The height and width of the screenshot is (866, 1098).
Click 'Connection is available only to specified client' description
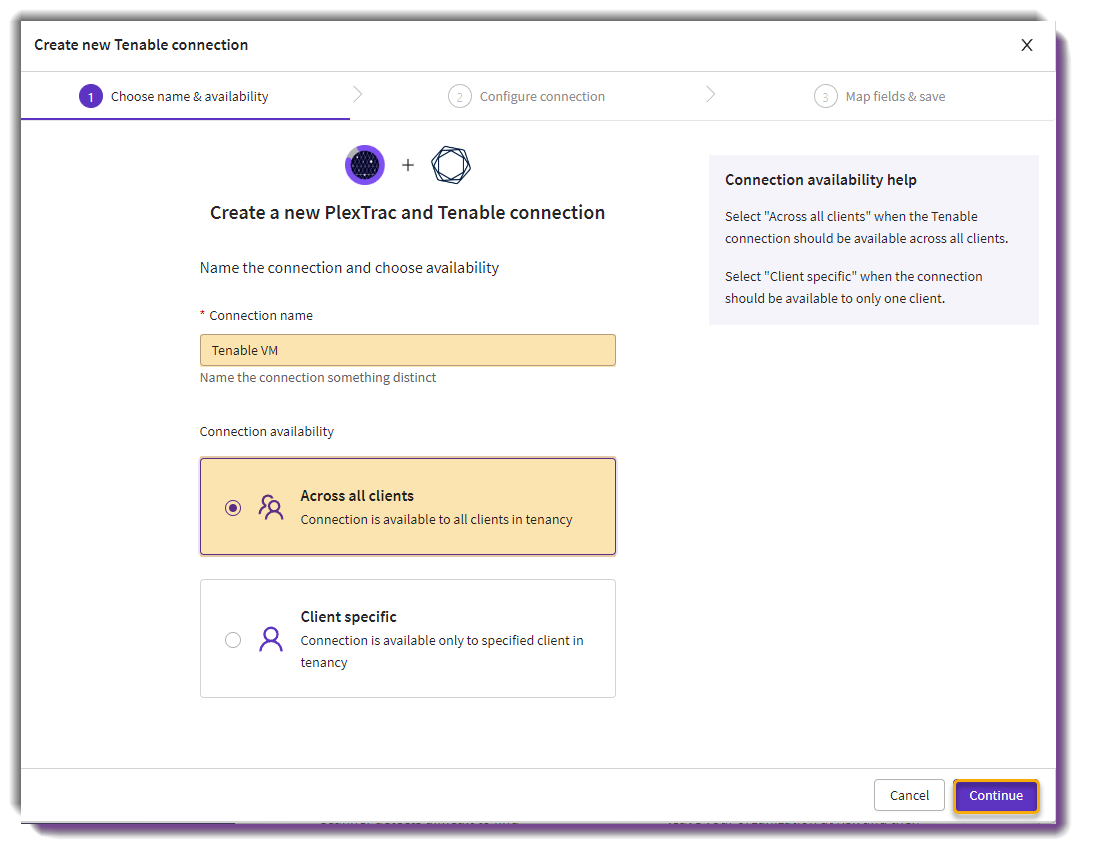(x=442, y=651)
